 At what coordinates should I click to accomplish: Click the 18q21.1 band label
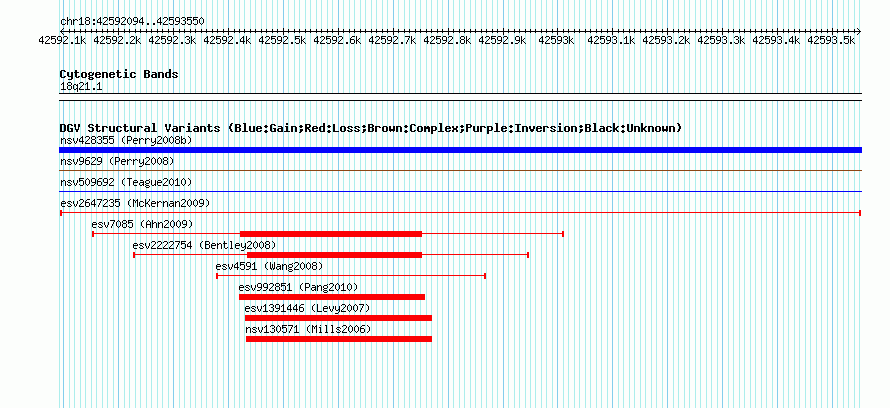(81, 86)
